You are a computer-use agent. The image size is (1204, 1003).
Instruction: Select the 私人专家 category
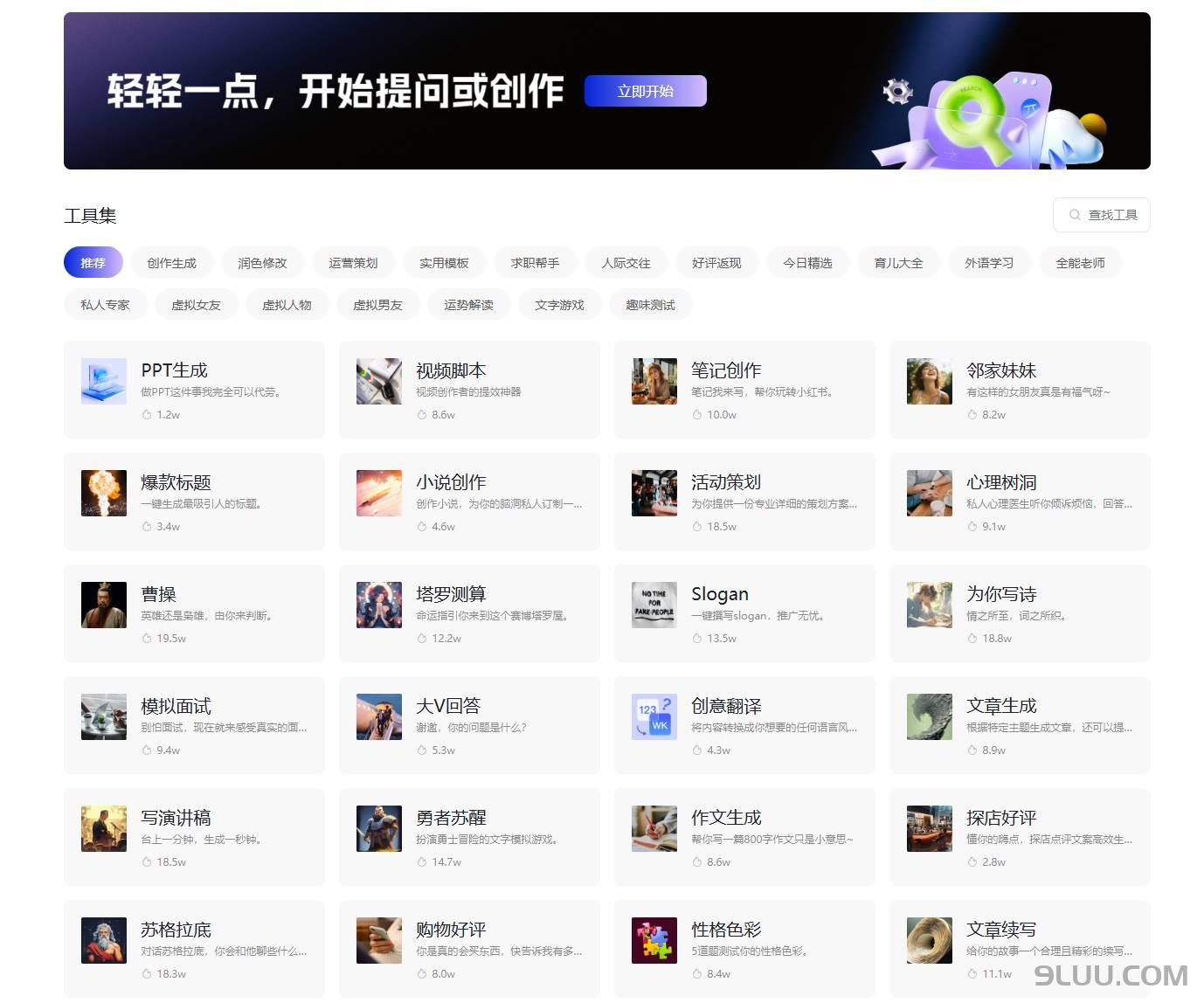click(105, 305)
